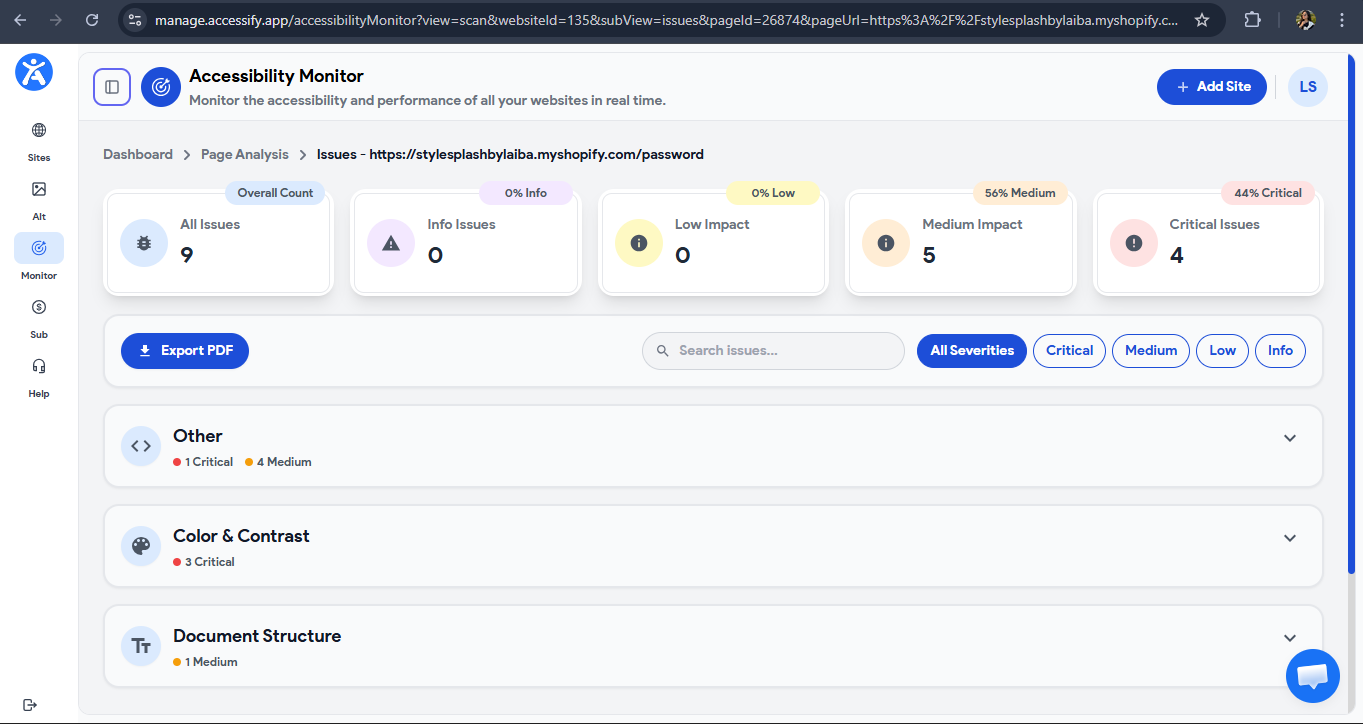Screen dimensions: 1363x724
Task: Open the Sub section in sidebar
Action: pyautogui.click(x=38, y=315)
